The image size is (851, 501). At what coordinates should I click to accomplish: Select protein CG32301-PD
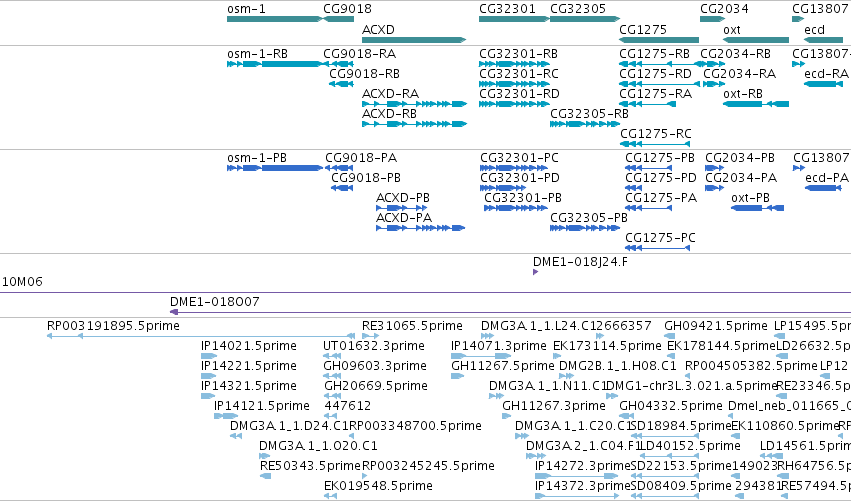point(503,188)
